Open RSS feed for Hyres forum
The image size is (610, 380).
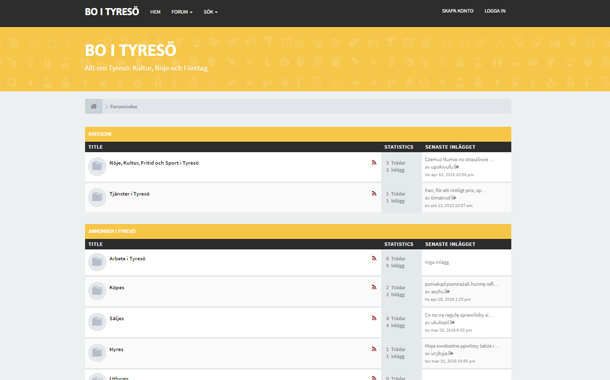click(x=374, y=349)
